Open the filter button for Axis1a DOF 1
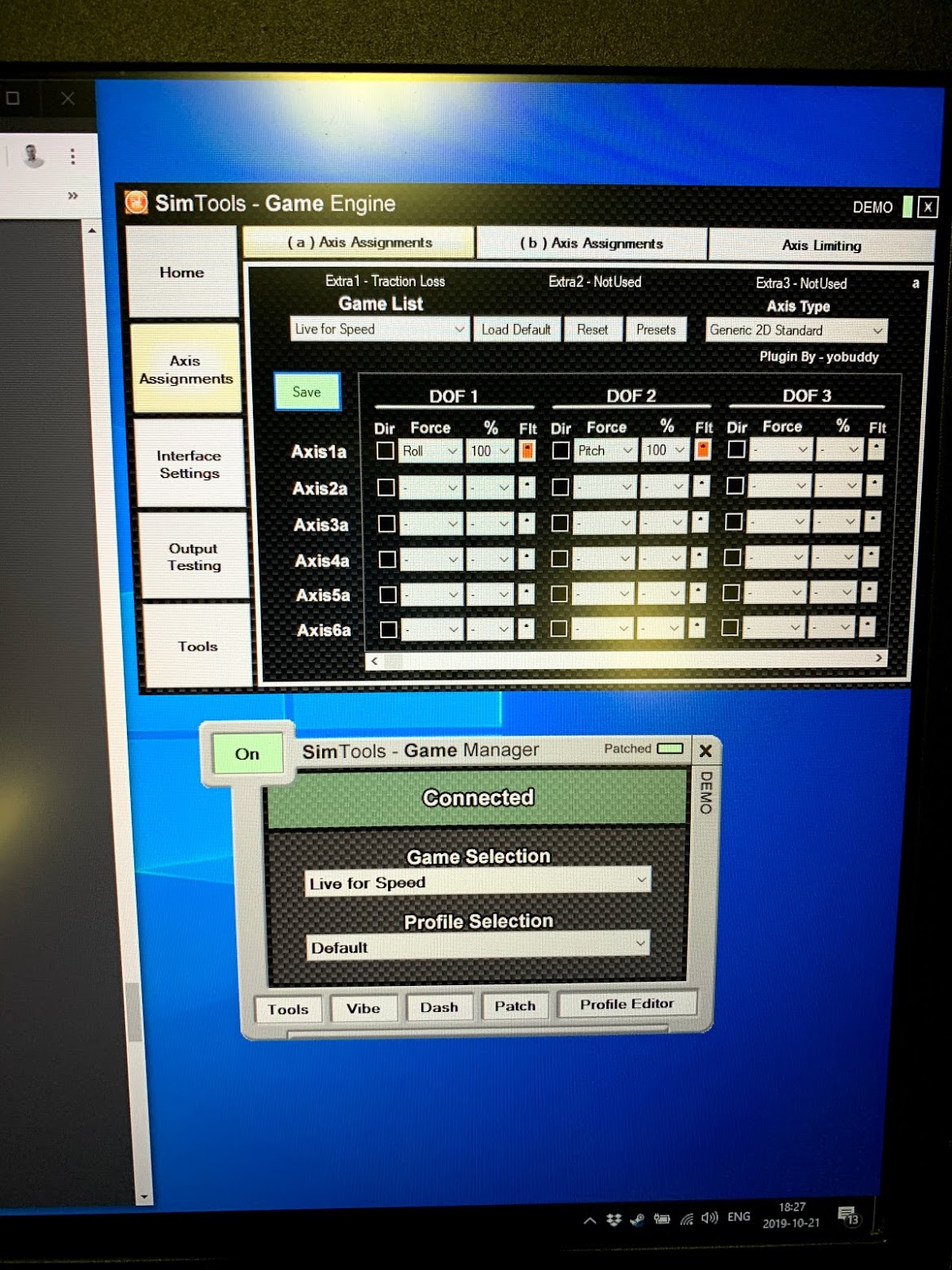 click(x=527, y=450)
